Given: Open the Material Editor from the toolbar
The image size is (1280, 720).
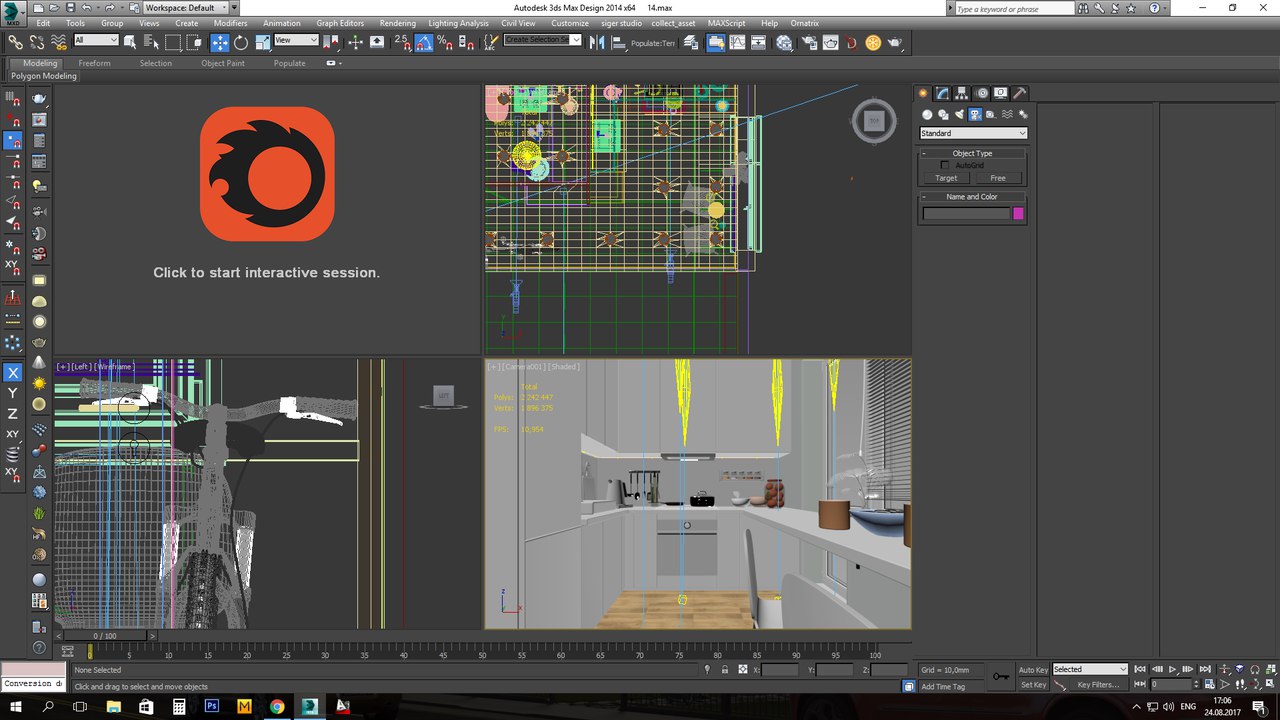Looking at the screenshot, I should coord(784,42).
